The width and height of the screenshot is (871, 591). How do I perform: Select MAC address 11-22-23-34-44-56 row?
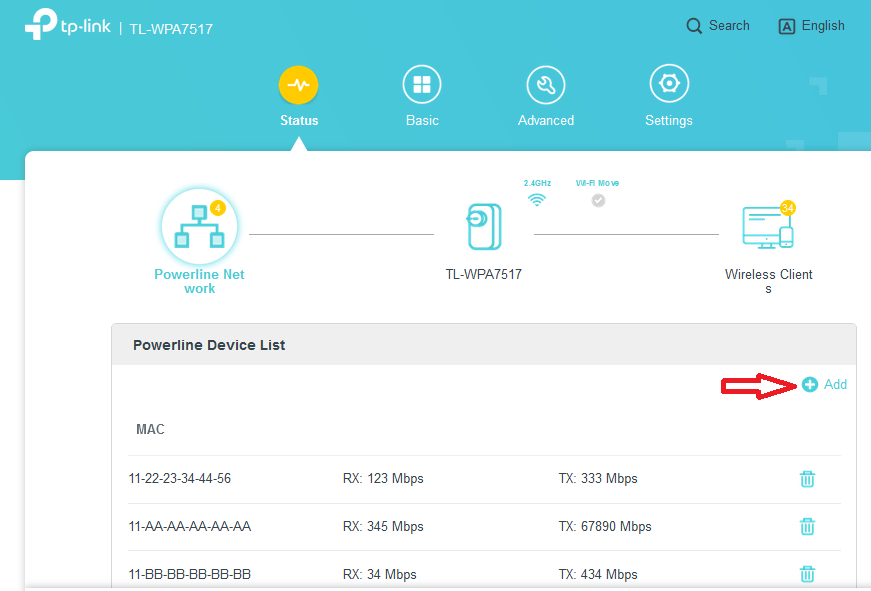coord(180,478)
